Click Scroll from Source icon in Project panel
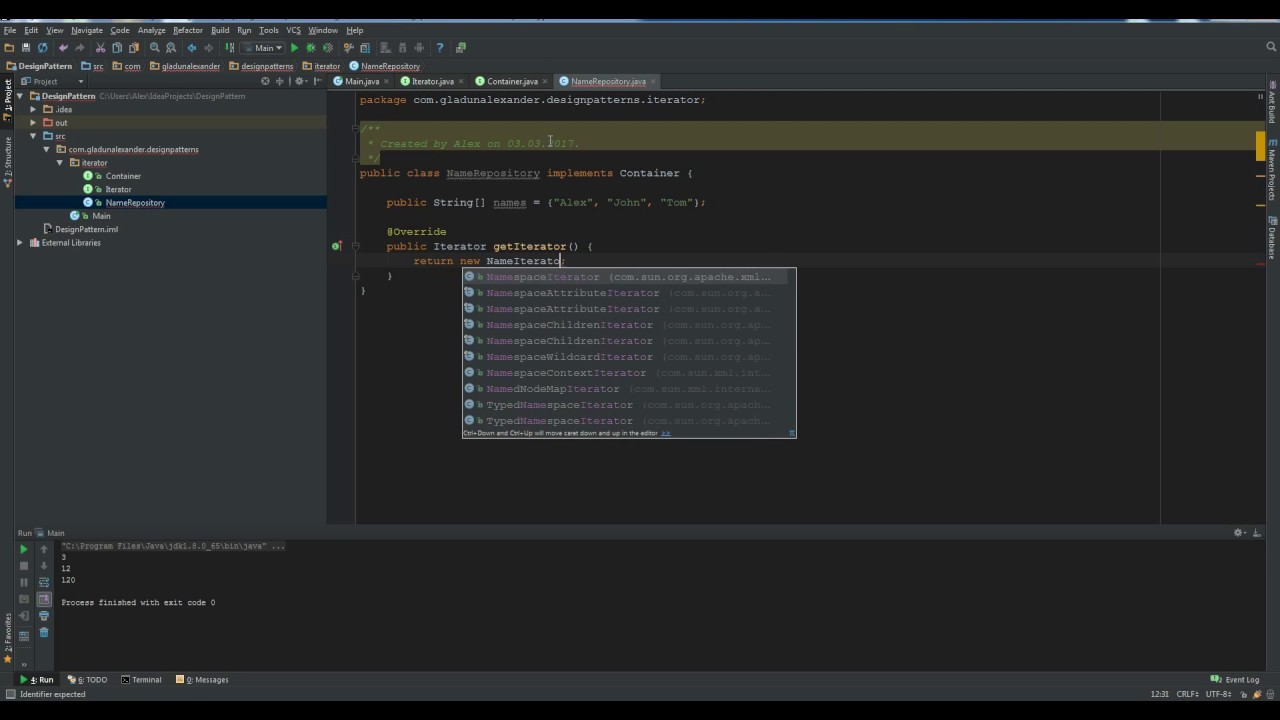This screenshot has height=720, width=1280. click(265, 81)
